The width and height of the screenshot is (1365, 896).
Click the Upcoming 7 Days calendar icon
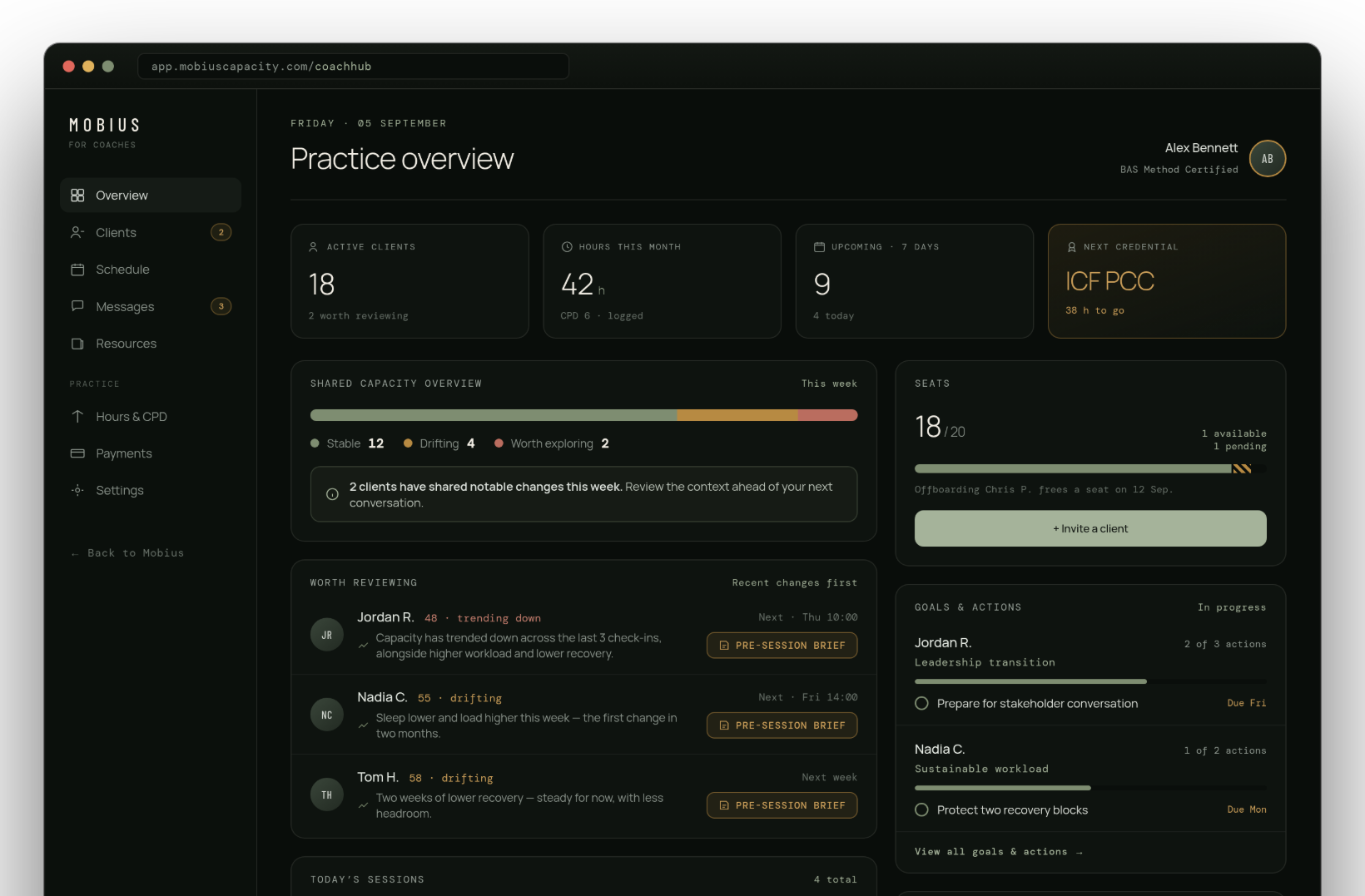(819, 247)
